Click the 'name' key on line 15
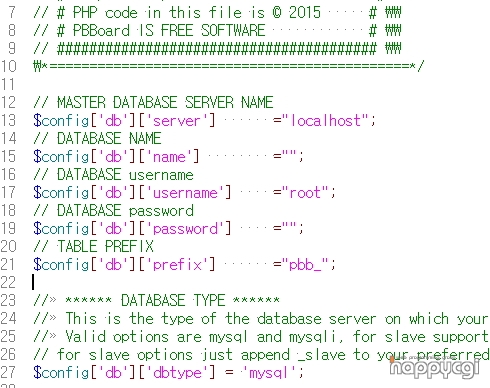Image resolution: width=490 pixels, height=388 pixels. 172,156
